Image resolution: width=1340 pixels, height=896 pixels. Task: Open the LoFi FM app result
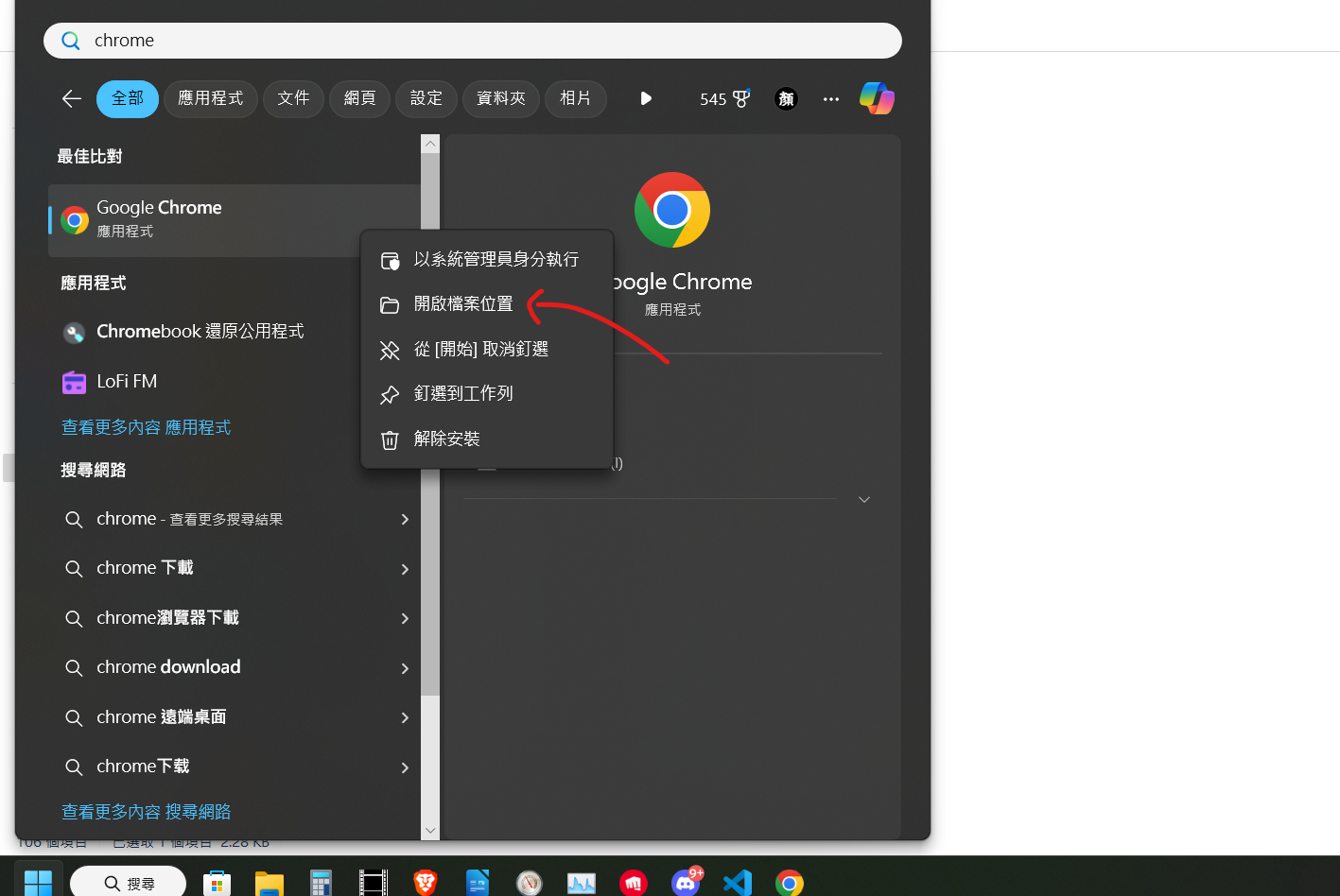tap(235, 382)
